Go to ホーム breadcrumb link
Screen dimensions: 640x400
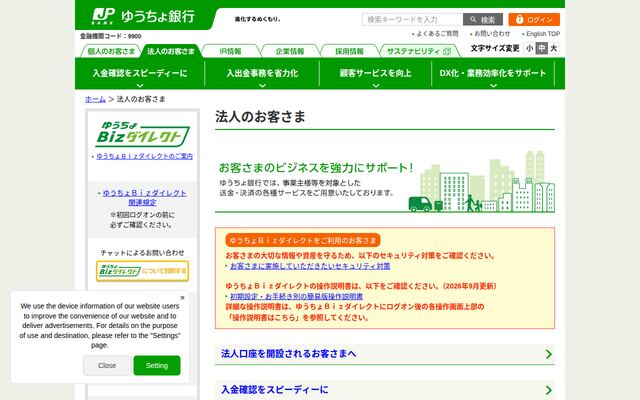point(95,99)
